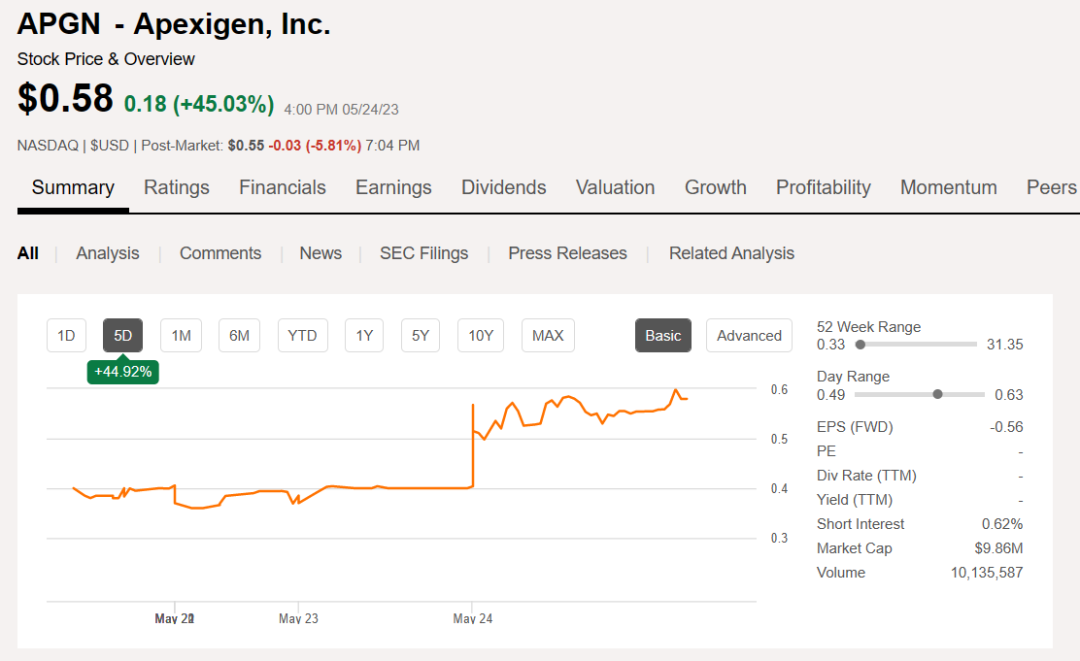Click the 4:00 PM 05/24/23 timestamp
Image resolution: width=1080 pixels, height=661 pixels.
click(x=341, y=109)
